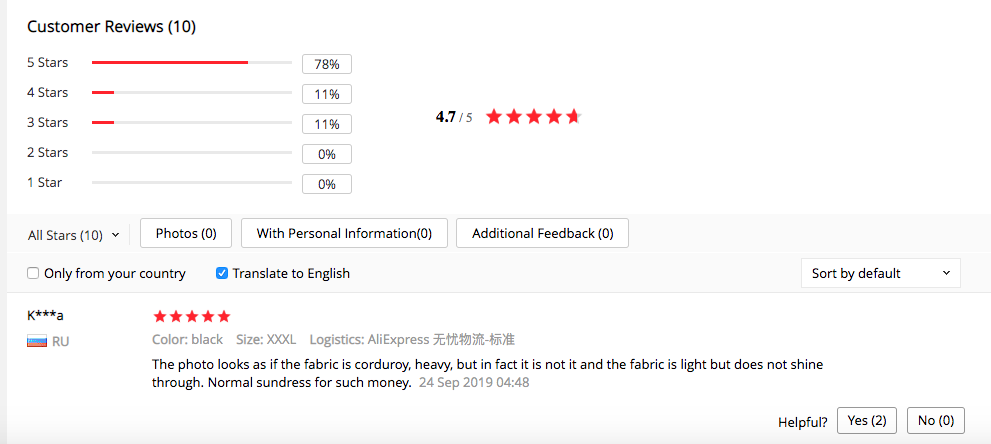Click the arrow on the Sort by default box

click(946, 273)
